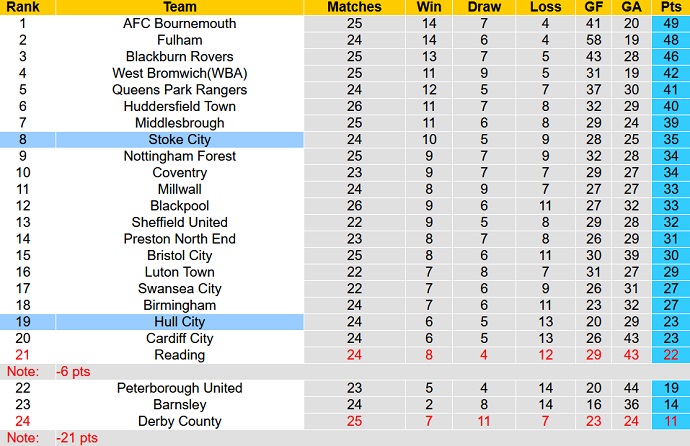Select Queens Park Rangers team
The width and height of the screenshot is (690, 446).
point(180,90)
